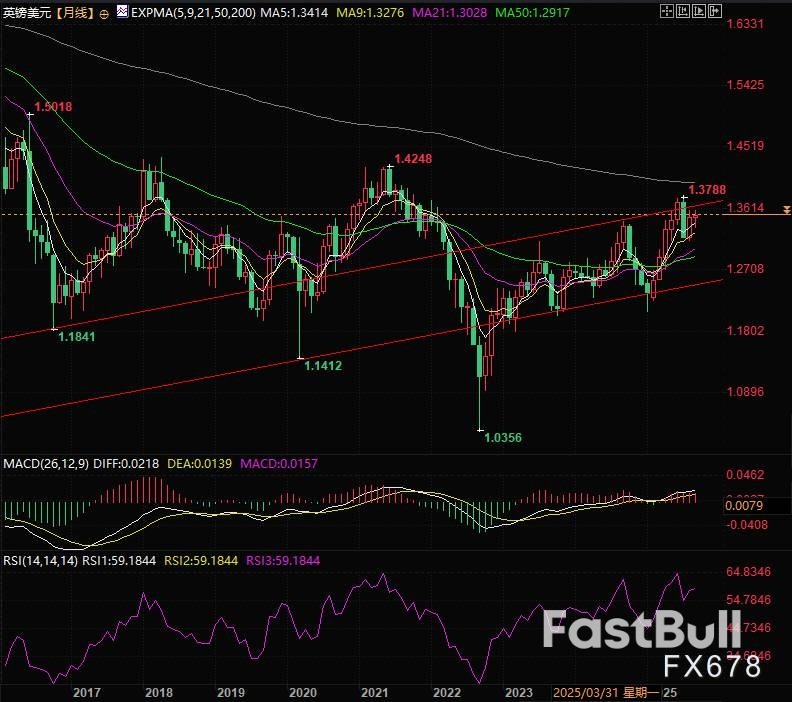Click the 2020 year mark on time axis
Viewport: 792px width, 702px height.
coord(301,692)
